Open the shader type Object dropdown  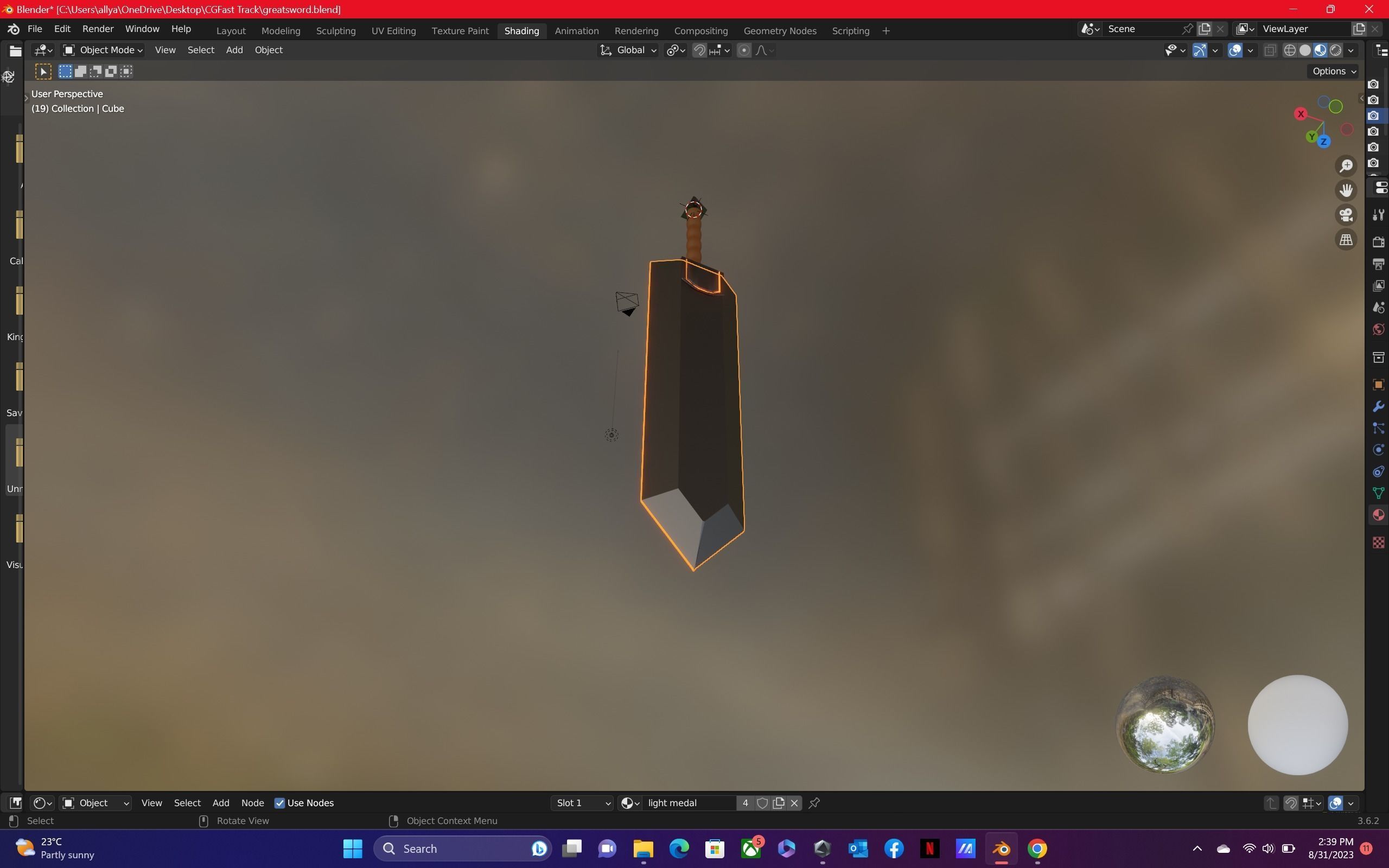pos(95,803)
